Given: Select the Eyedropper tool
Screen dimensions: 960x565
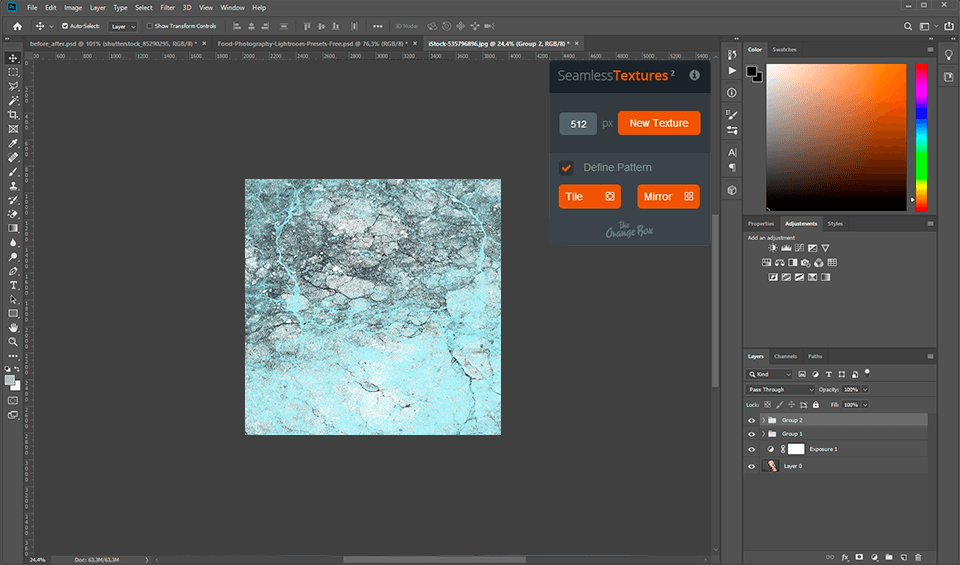Looking at the screenshot, I should pos(13,143).
